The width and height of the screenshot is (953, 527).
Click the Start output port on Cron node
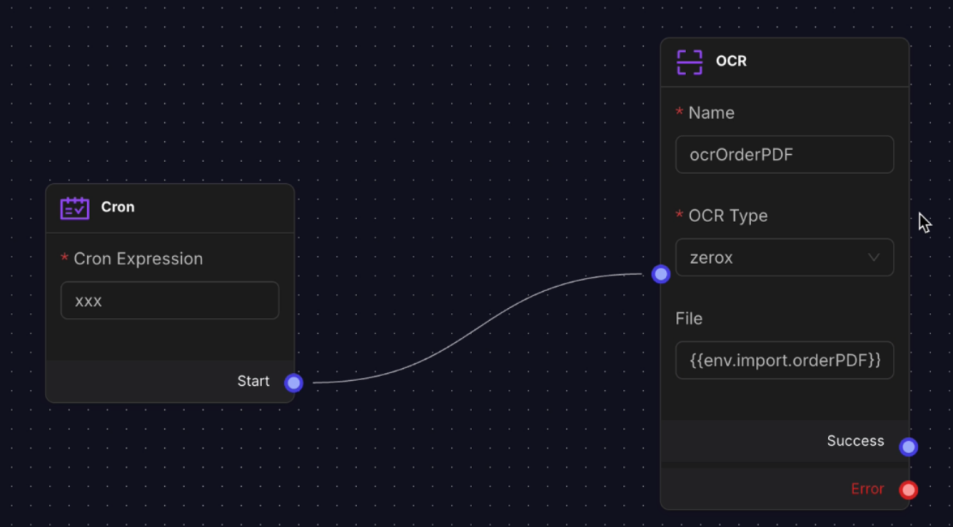[294, 382]
